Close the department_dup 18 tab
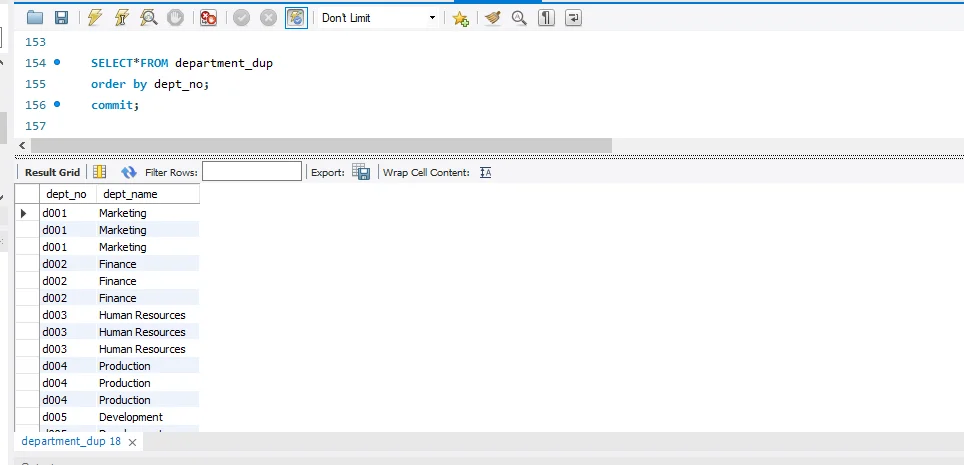The height and width of the screenshot is (465, 964). click(x=131, y=441)
